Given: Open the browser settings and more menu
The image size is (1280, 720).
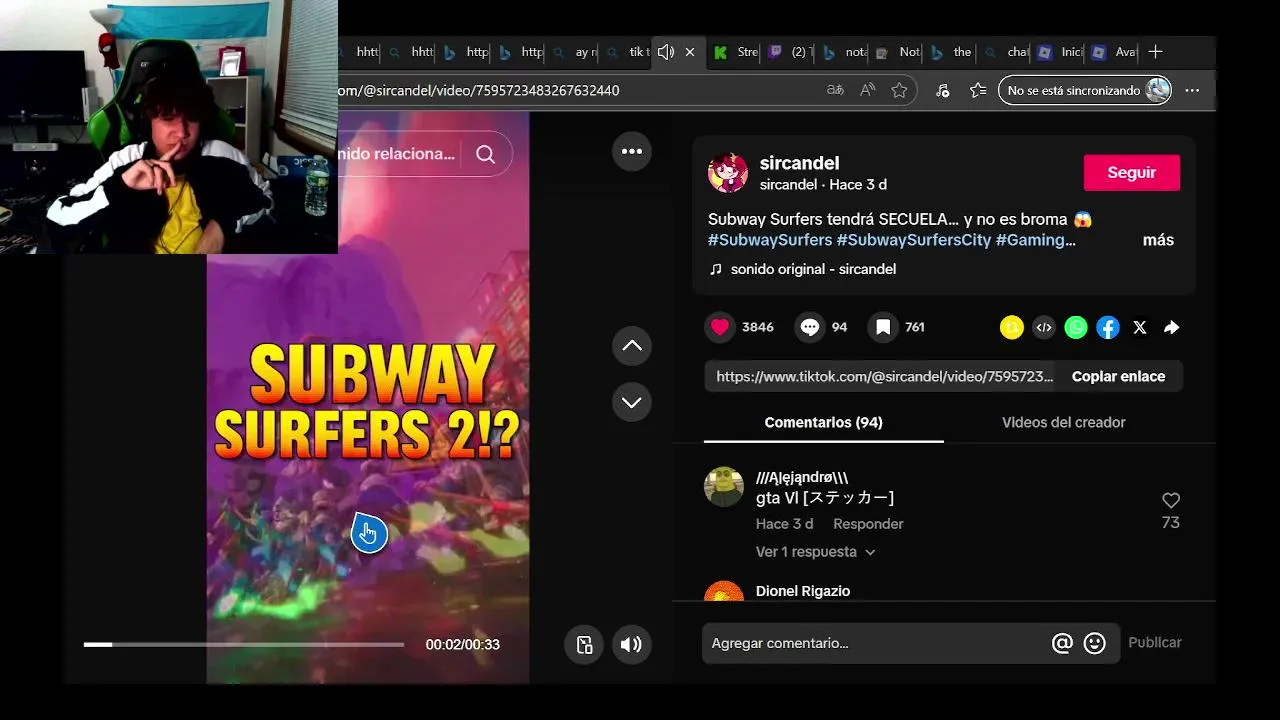Looking at the screenshot, I should pos(1192,90).
